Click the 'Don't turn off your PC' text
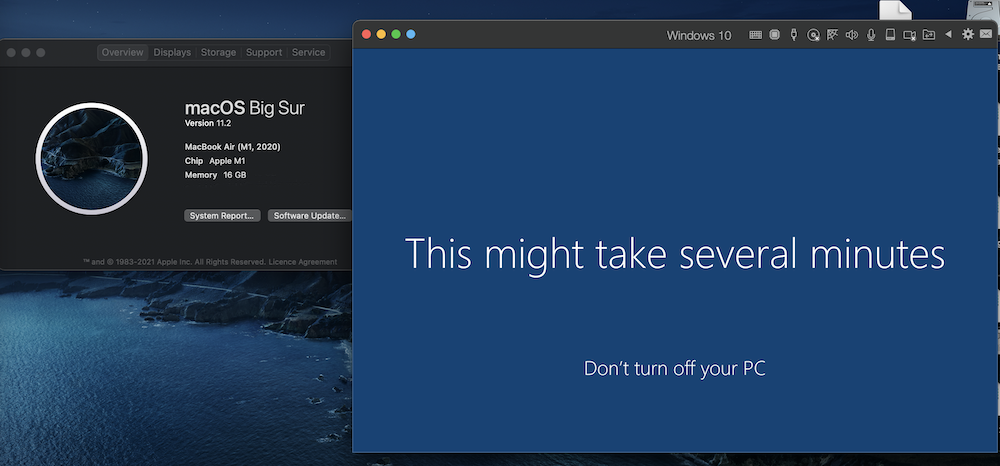This screenshot has width=1000, height=466. point(674,368)
